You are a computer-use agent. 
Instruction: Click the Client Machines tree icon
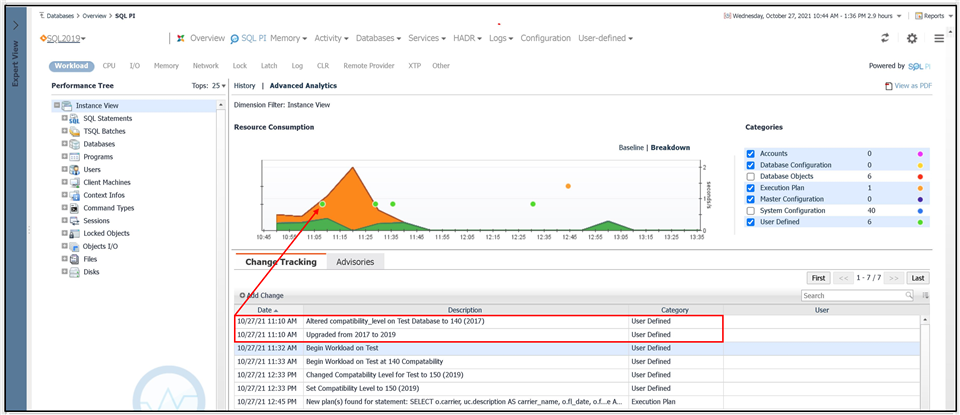74,182
